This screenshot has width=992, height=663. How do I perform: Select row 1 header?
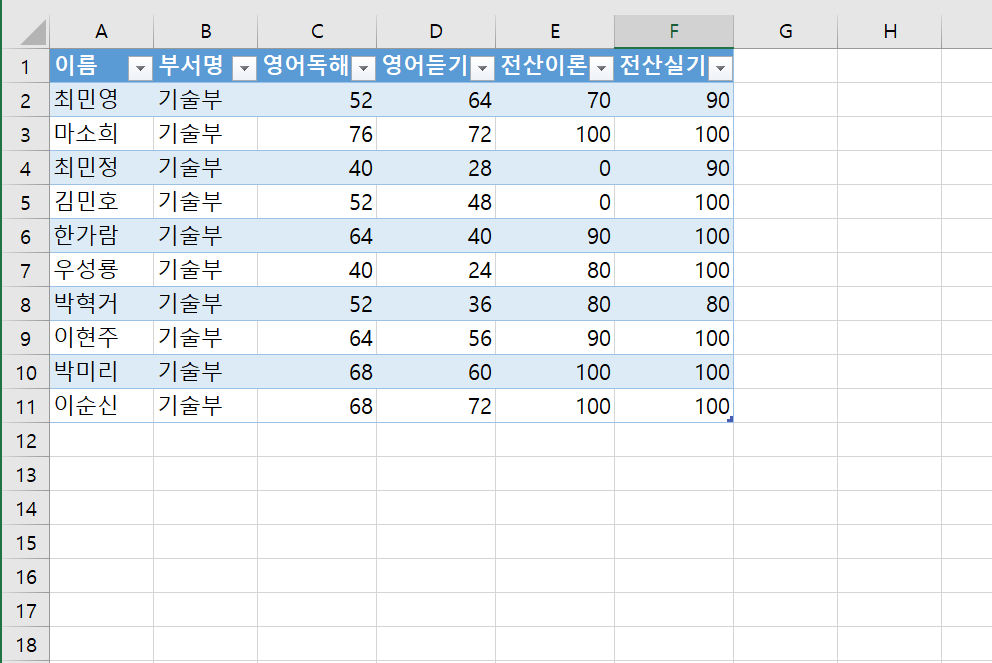tap(25, 67)
